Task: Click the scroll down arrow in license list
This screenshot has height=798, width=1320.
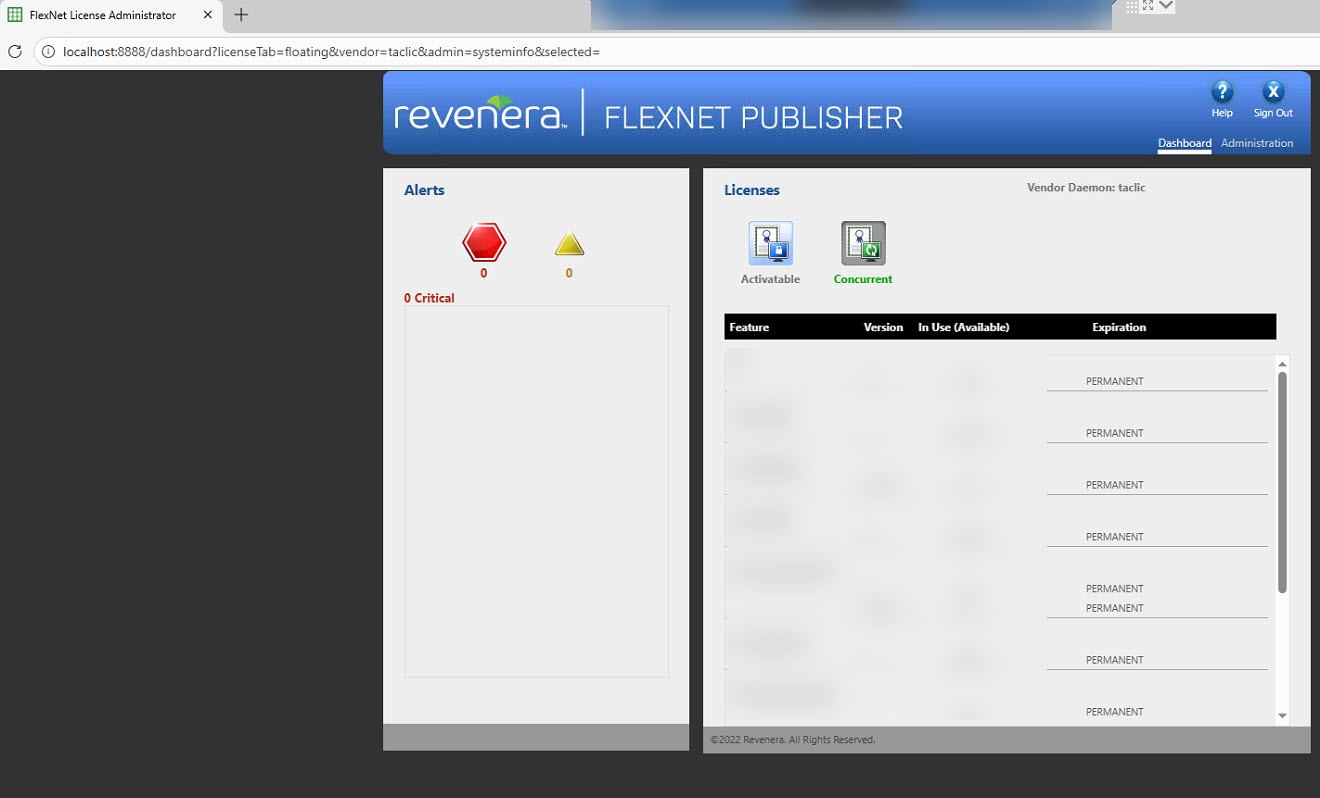Action: point(1283,716)
